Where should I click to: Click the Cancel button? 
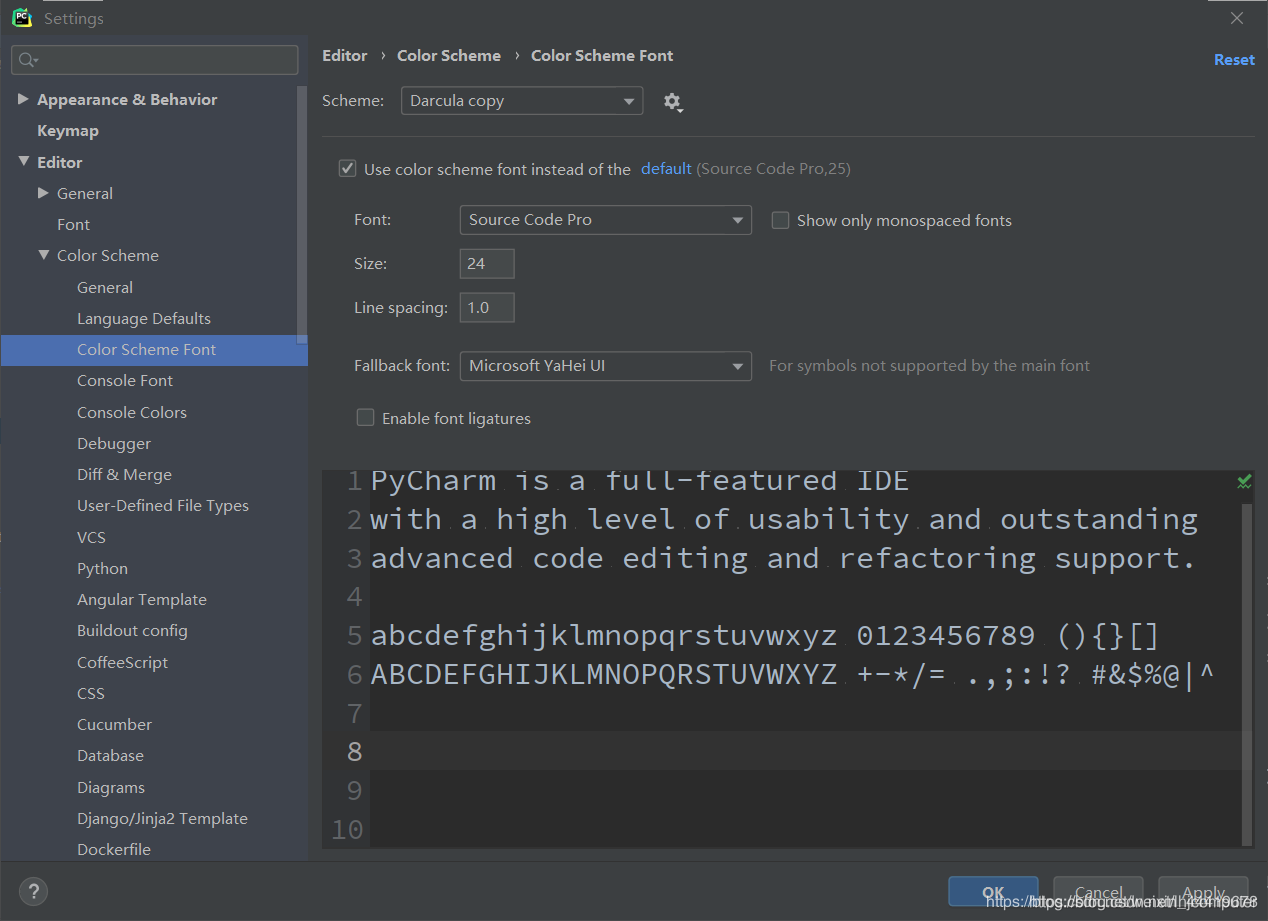pyautogui.click(x=1098, y=893)
